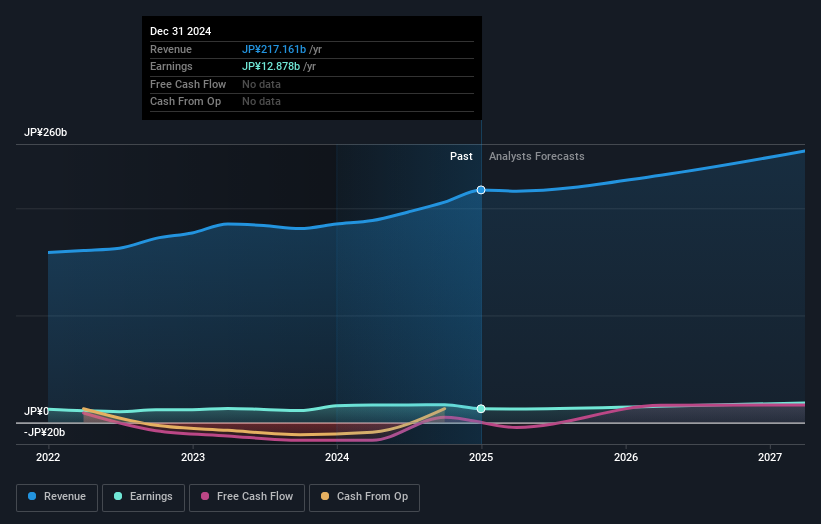The image size is (821, 524).
Task: Click the 2024 x-axis label
Action: (337, 457)
